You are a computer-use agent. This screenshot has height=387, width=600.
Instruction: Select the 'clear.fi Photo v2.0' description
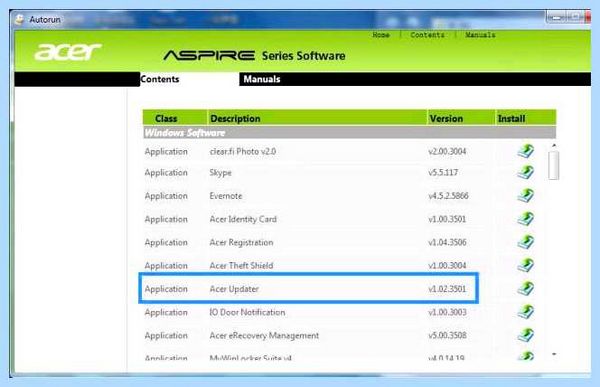click(x=243, y=152)
